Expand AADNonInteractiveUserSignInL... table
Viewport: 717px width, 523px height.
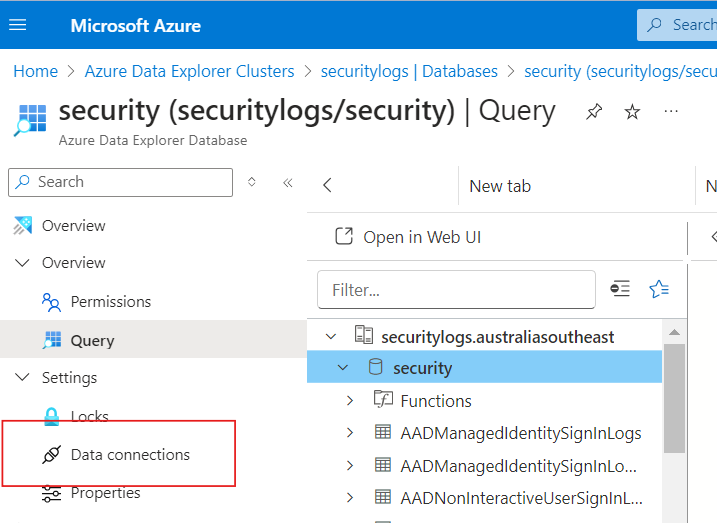[x=350, y=497]
